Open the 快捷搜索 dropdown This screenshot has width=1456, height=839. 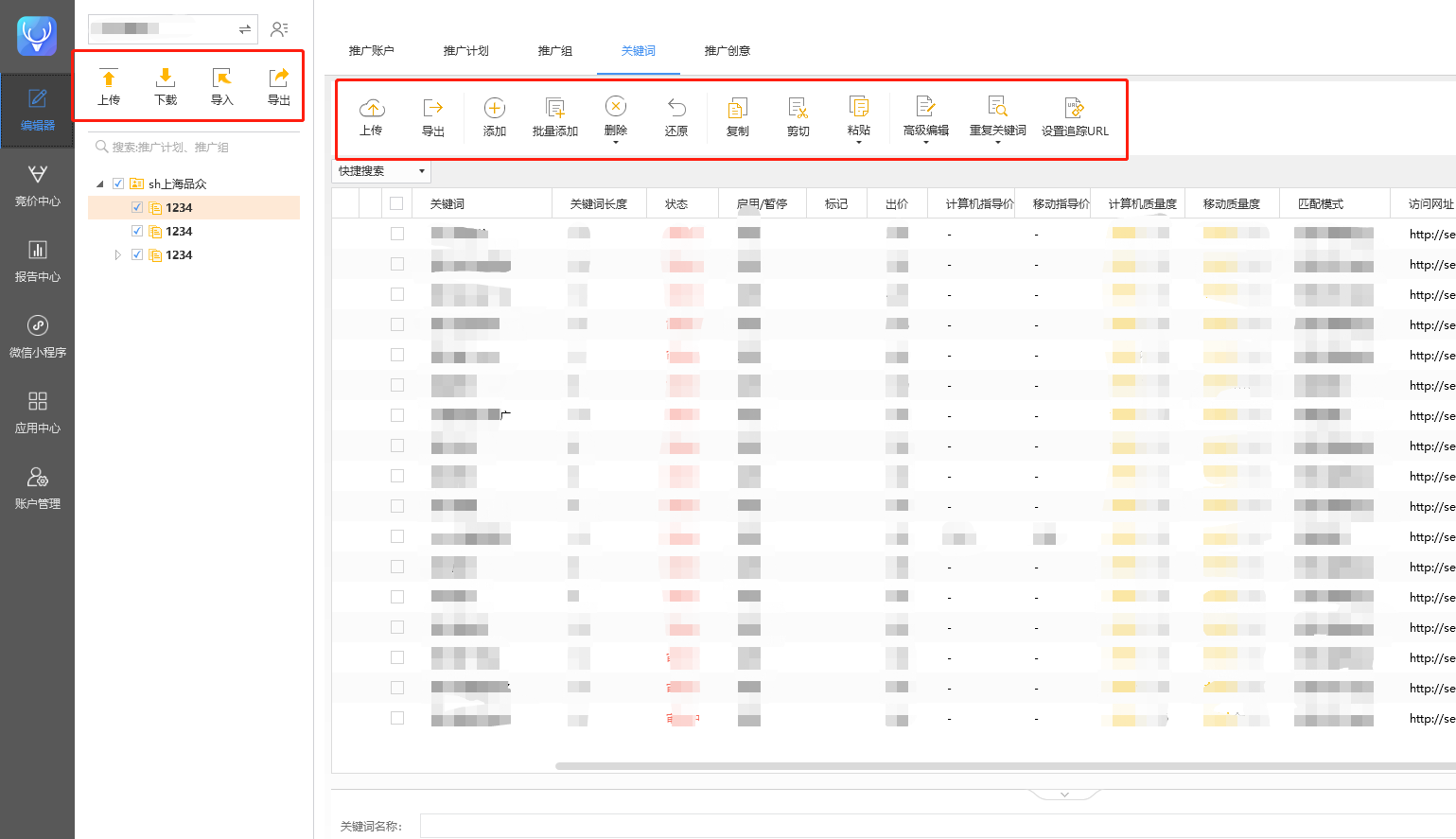(x=381, y=171)
